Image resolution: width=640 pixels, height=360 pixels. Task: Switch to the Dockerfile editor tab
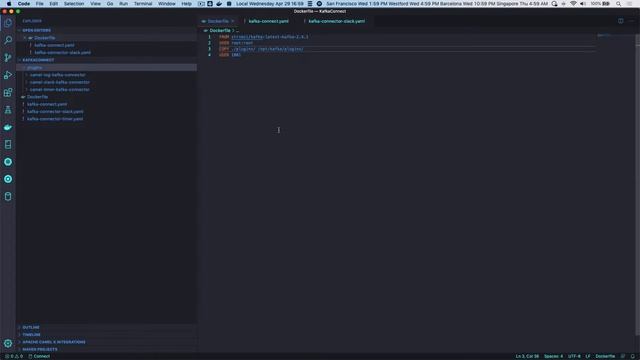point(218,21)
